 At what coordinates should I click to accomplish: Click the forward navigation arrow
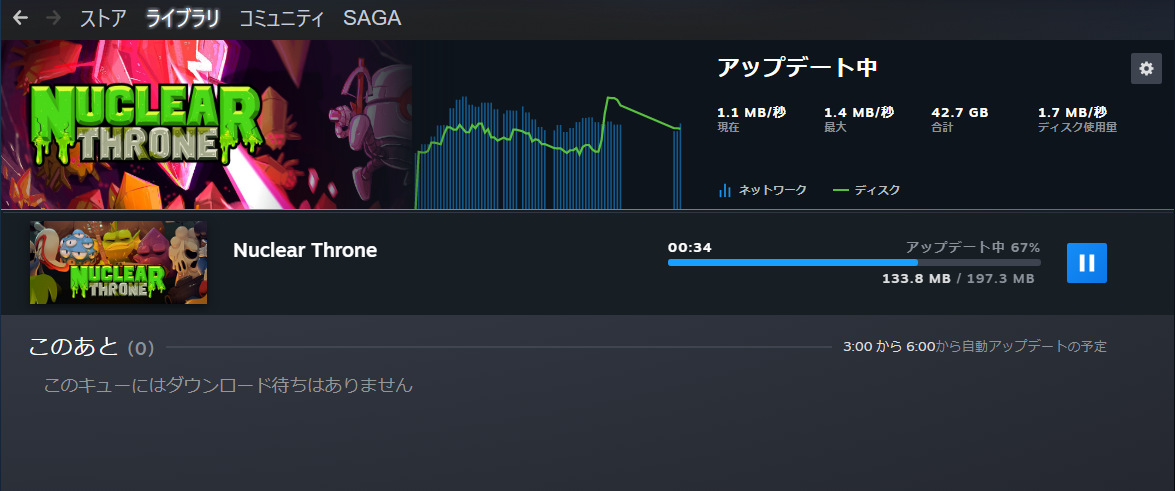(53, 18)
